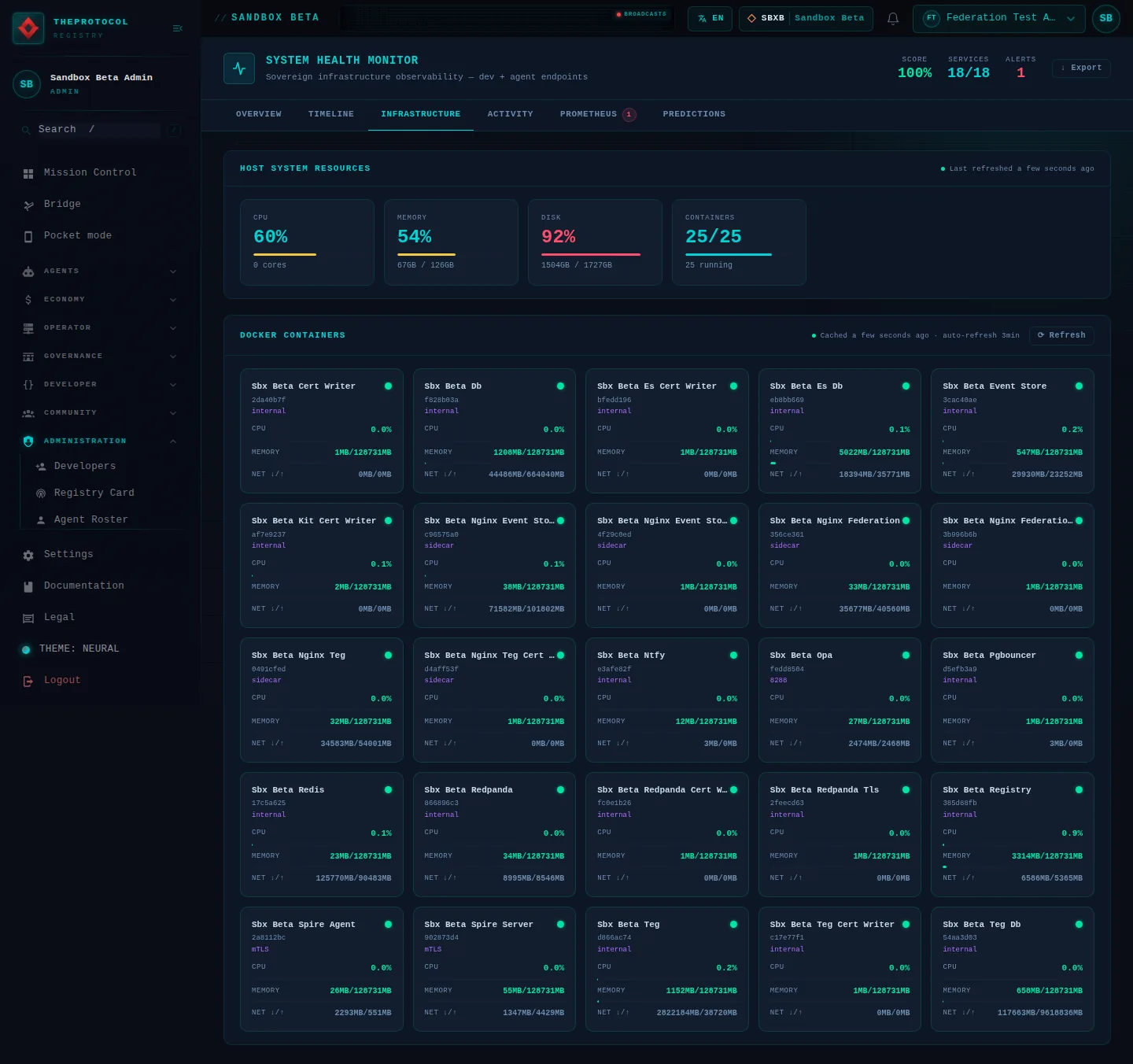
Task: Click the Developer braces icon
Action: pyautogui.click(x=28, y=385)
